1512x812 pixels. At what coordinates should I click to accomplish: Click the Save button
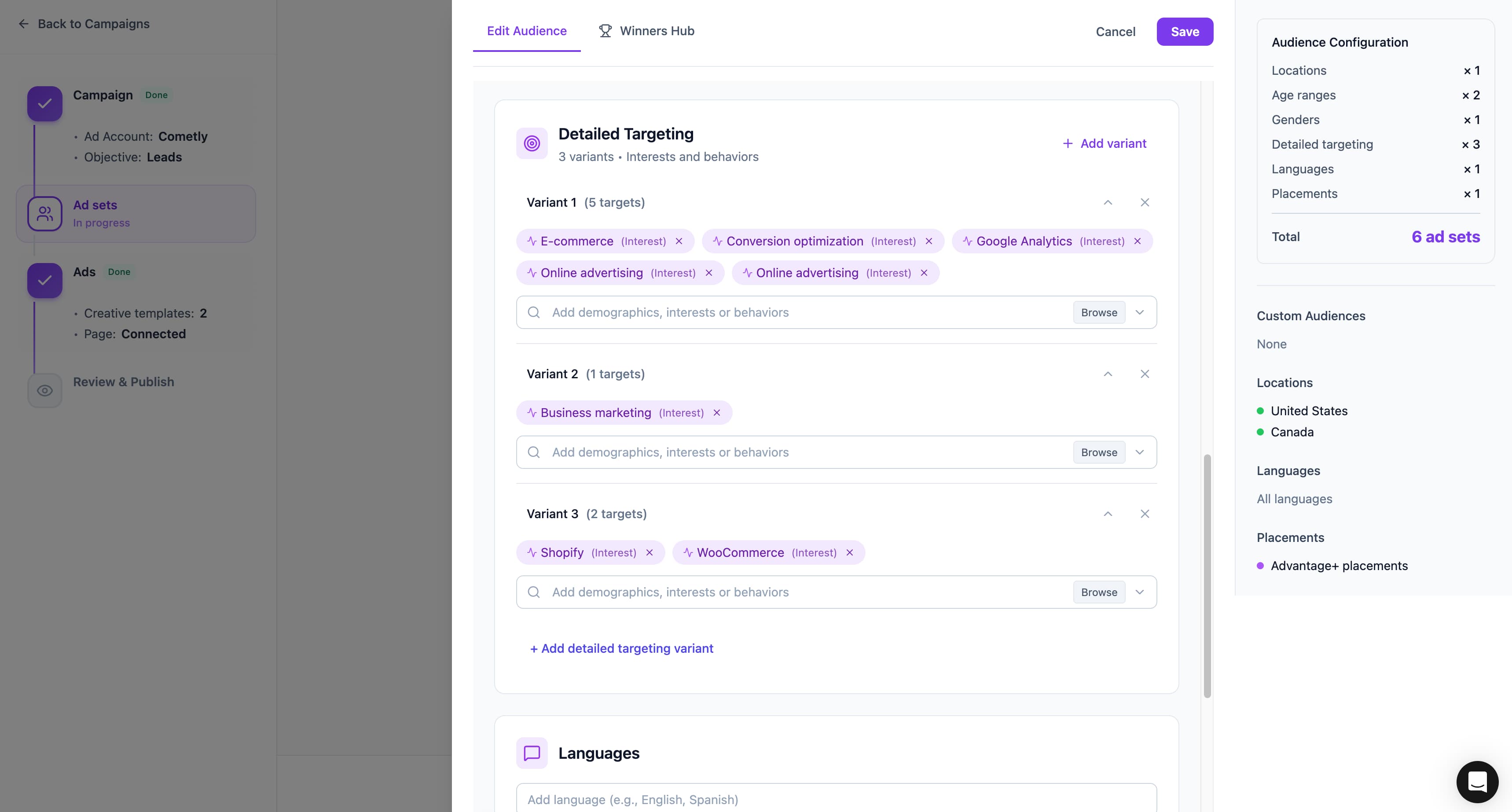tap(1185, 32)
